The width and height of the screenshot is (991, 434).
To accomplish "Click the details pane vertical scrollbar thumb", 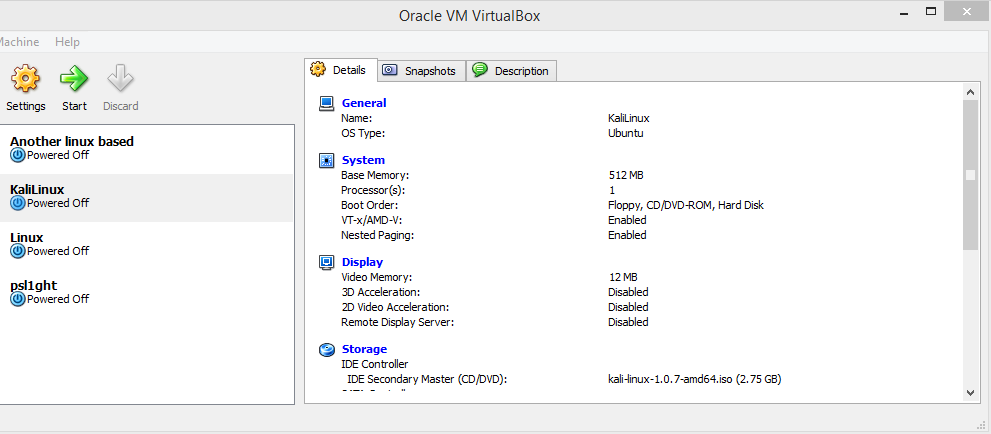I will point(971,175).
